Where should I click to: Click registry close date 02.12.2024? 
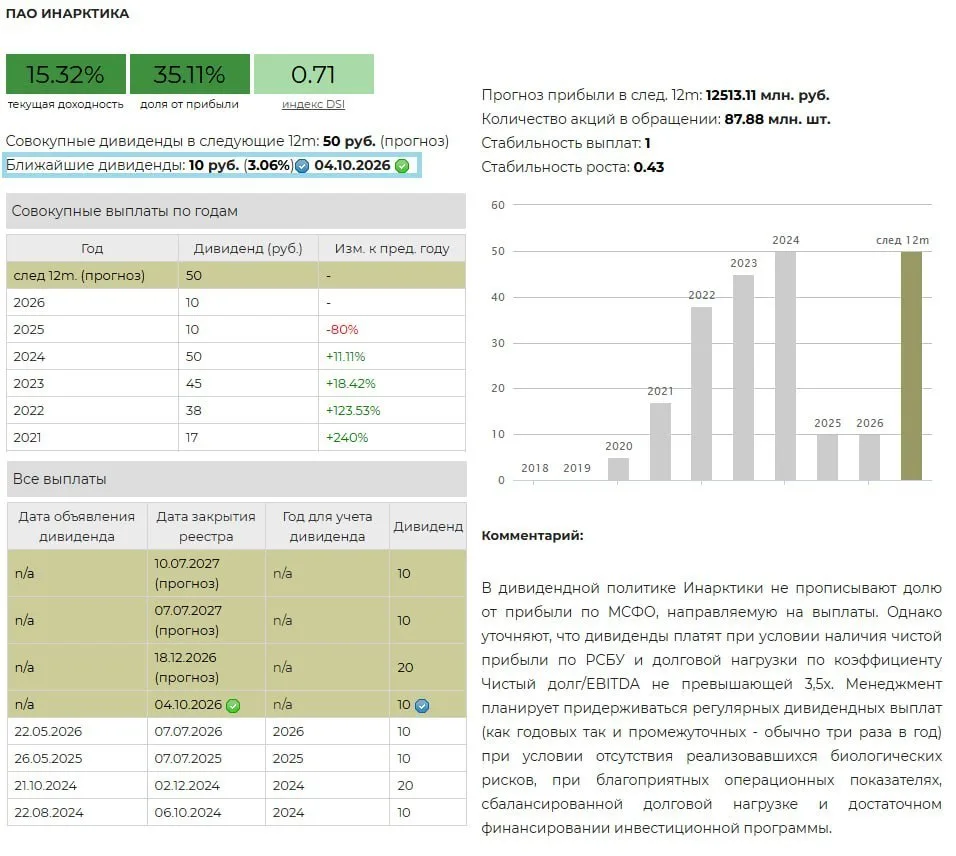pos(187,786)
